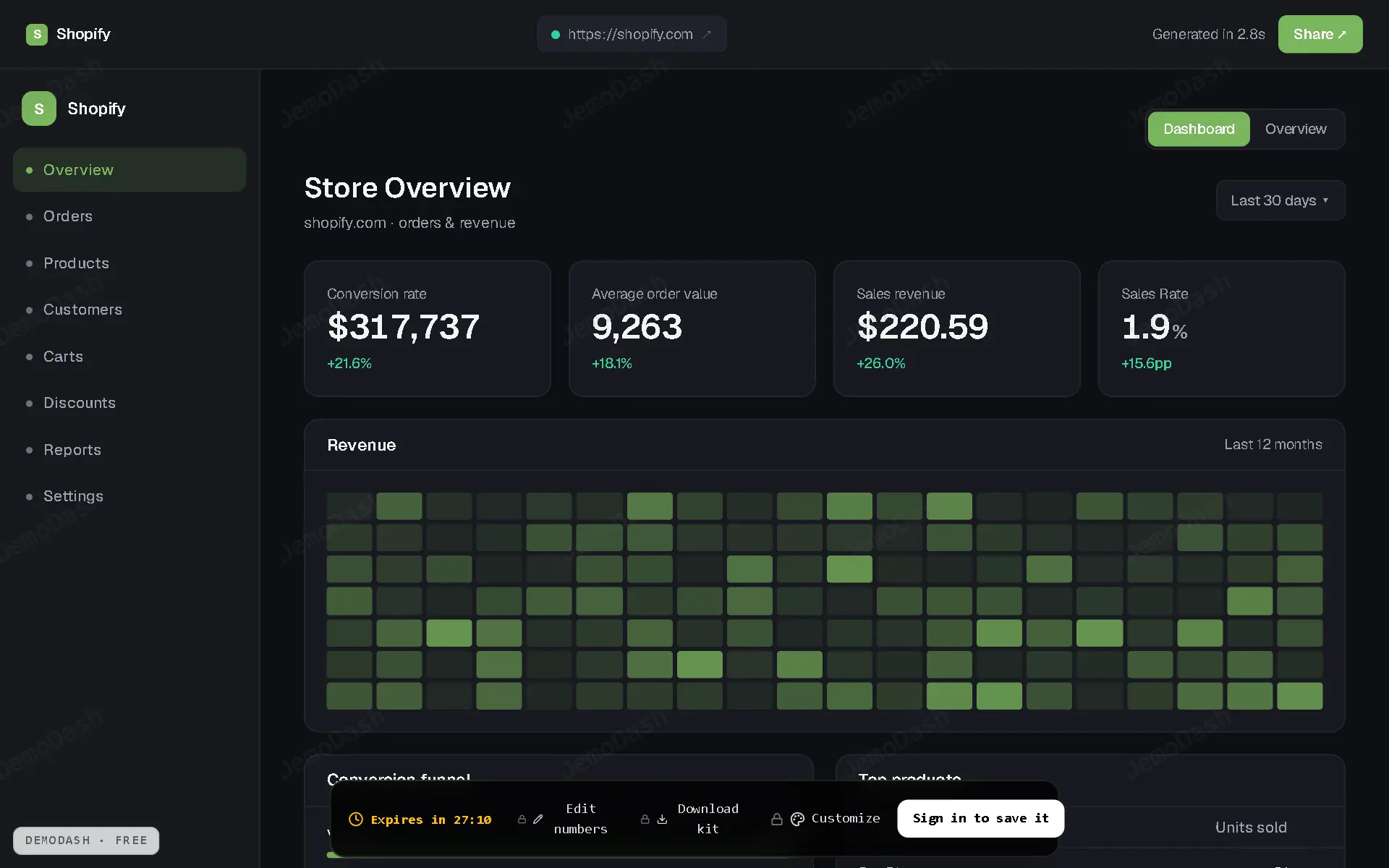
Task: Click the Average order value label
Action: point(654,294)
